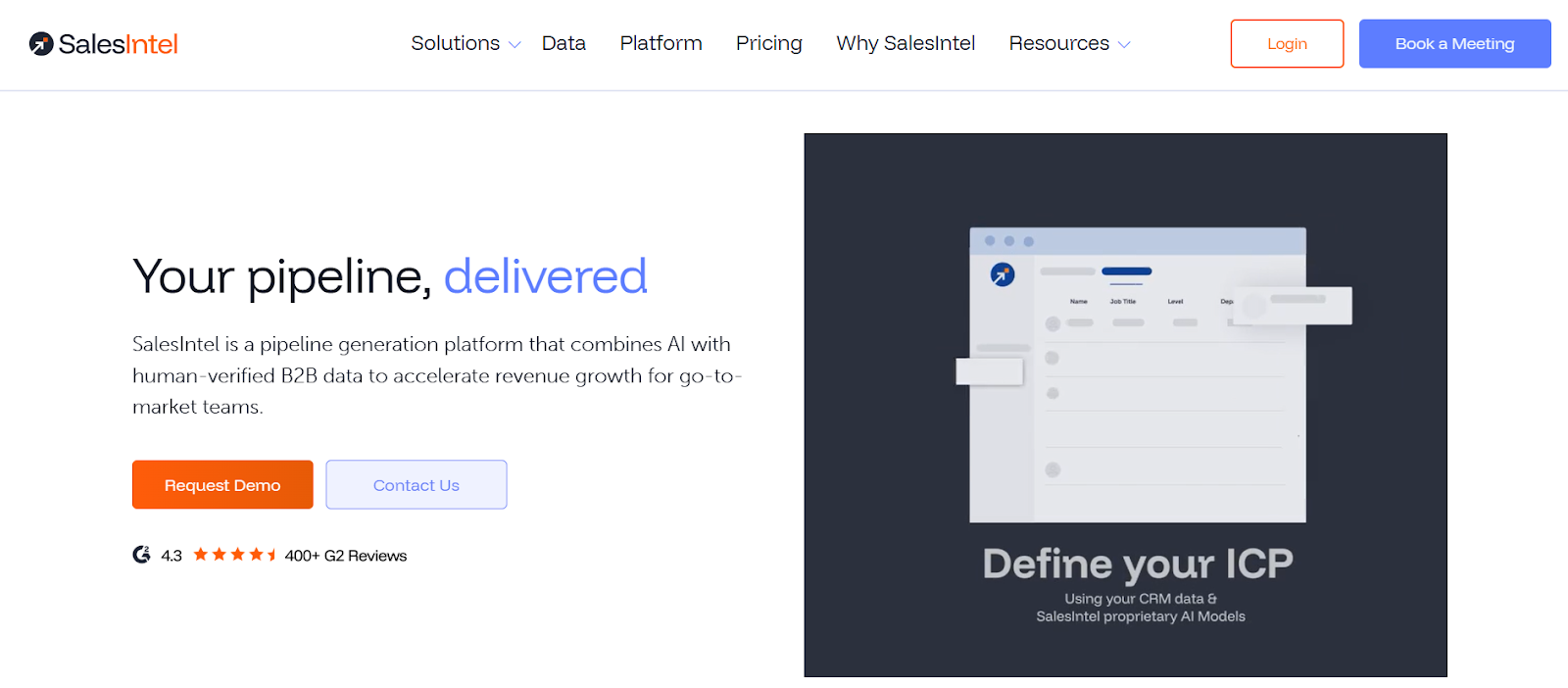Open the Resources menu
This screenshot has width=1568, height=688.
1059,43
